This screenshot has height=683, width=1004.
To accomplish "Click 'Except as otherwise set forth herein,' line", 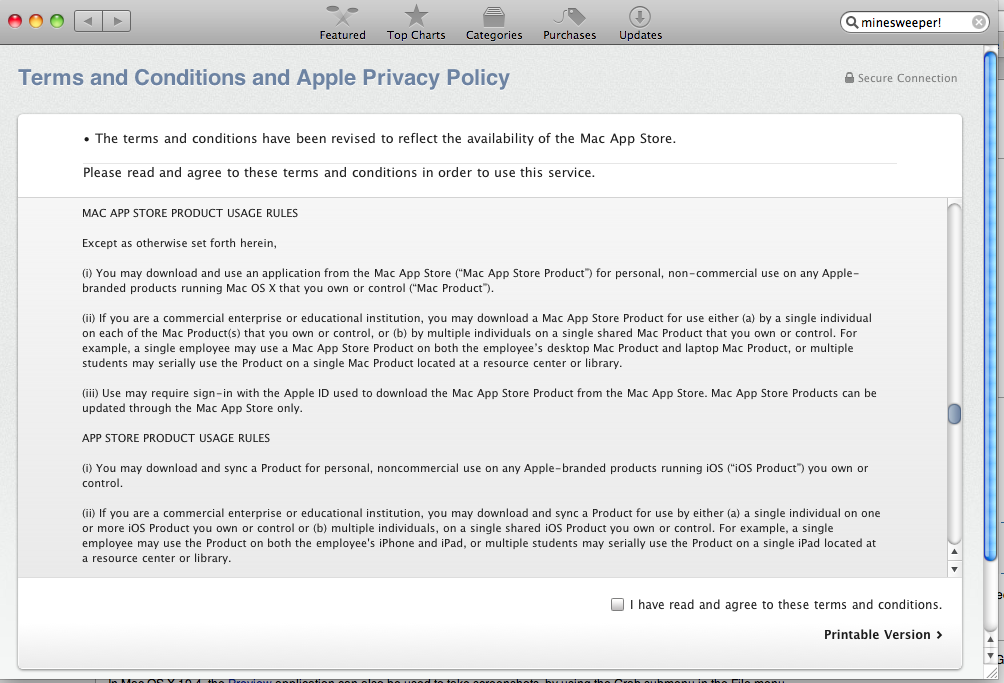I will pyautogui.click(x=179, y=243).
